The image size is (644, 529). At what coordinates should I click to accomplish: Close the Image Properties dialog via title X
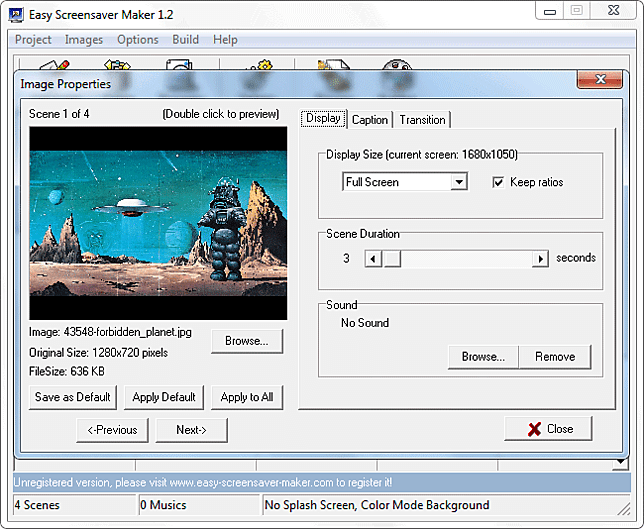click(600, 79)
